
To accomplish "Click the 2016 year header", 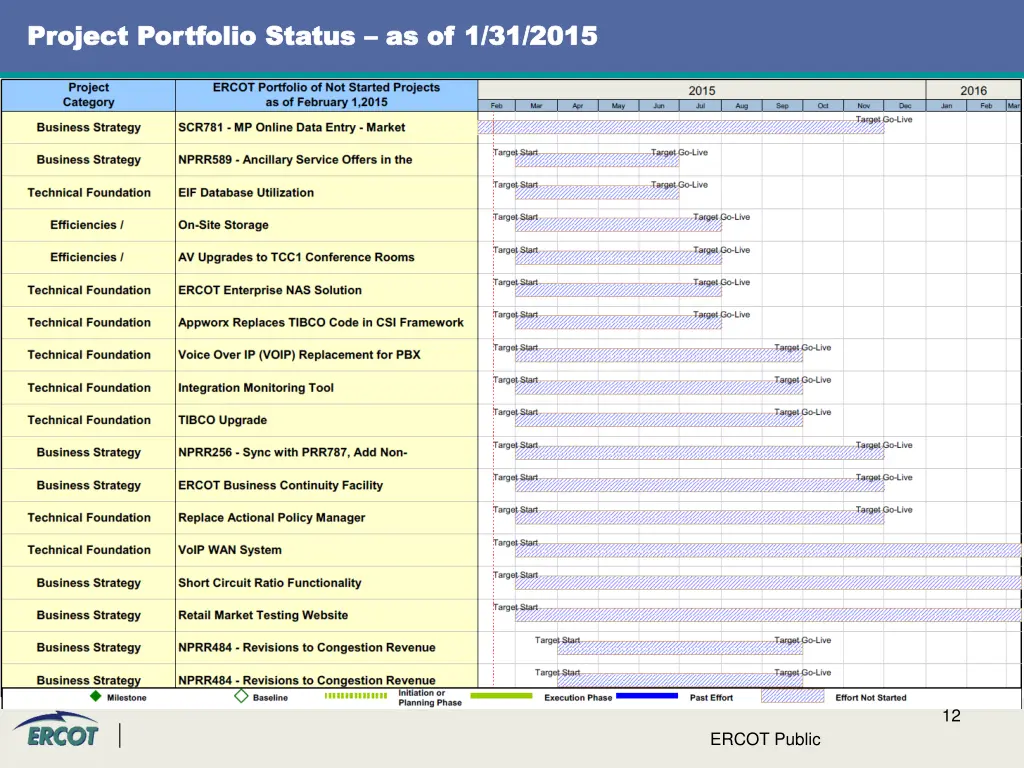I will tap(973, 90).
